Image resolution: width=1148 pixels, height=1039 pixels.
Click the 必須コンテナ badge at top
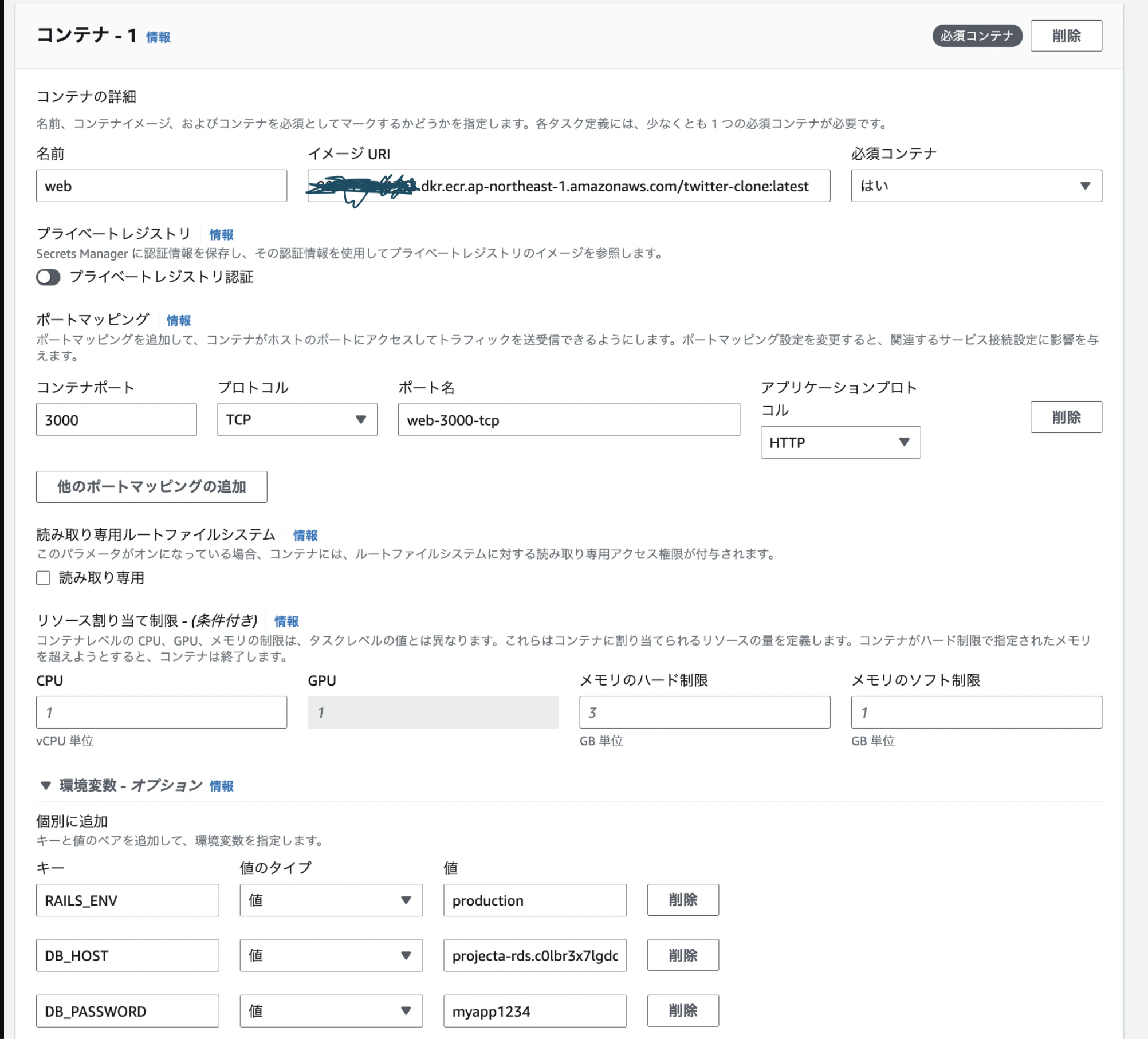(977, 36)
